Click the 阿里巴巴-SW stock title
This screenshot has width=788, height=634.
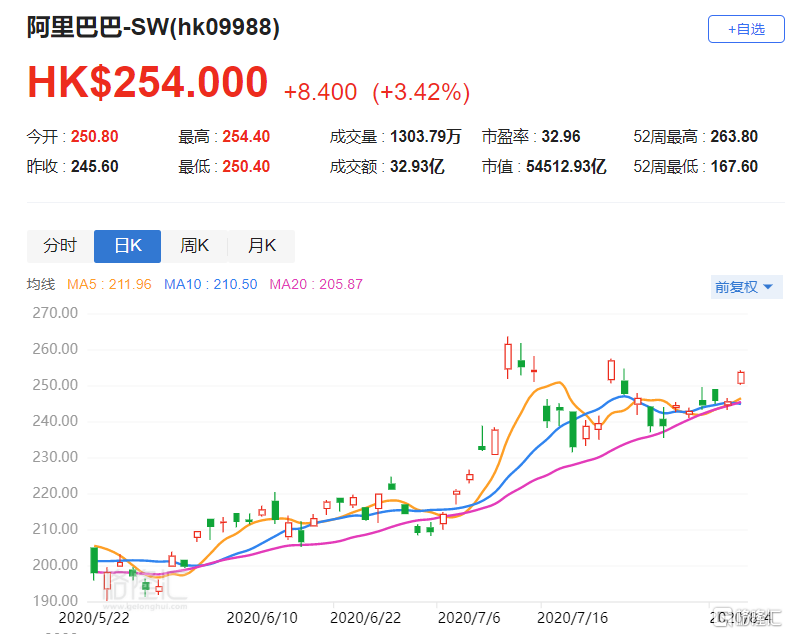click(x=153, y=28)
